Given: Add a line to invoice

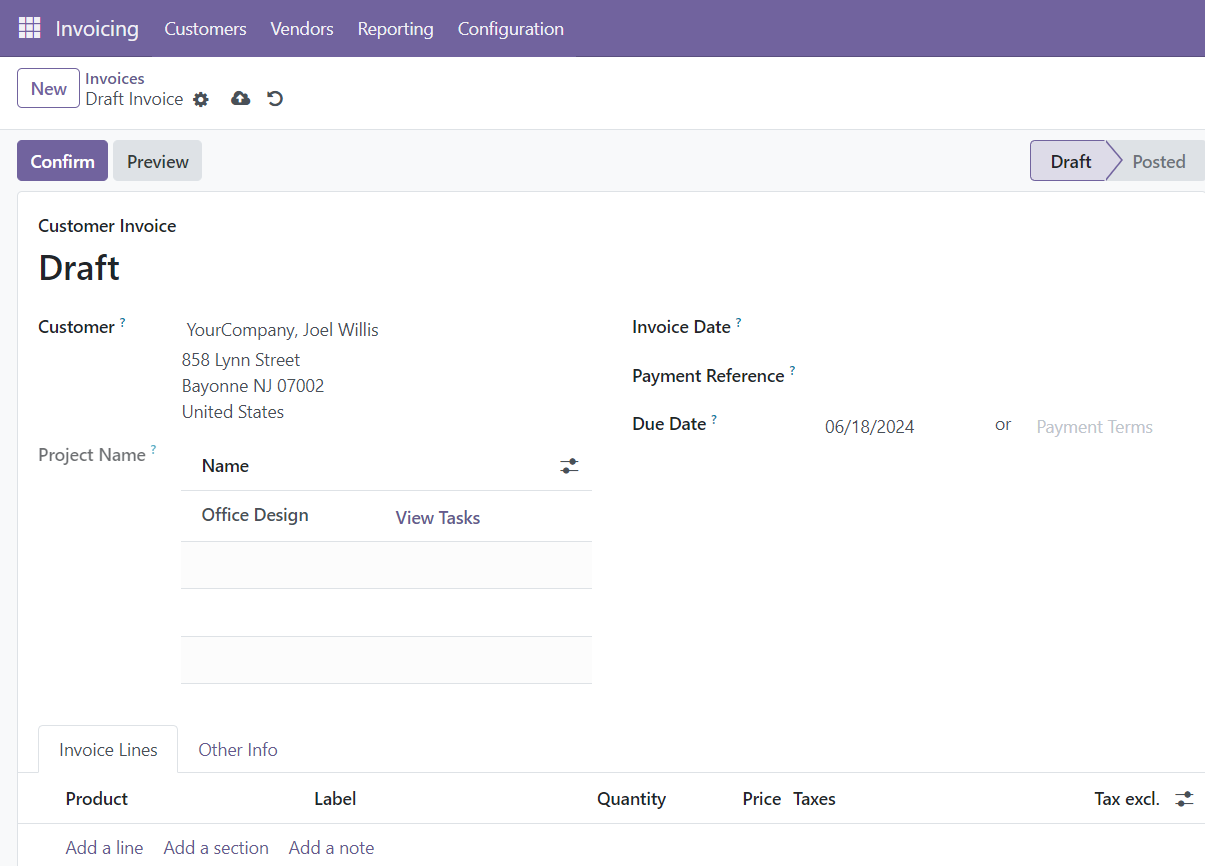Looking at the screenshot, I should pyautogui.click(x=104, y=847).
